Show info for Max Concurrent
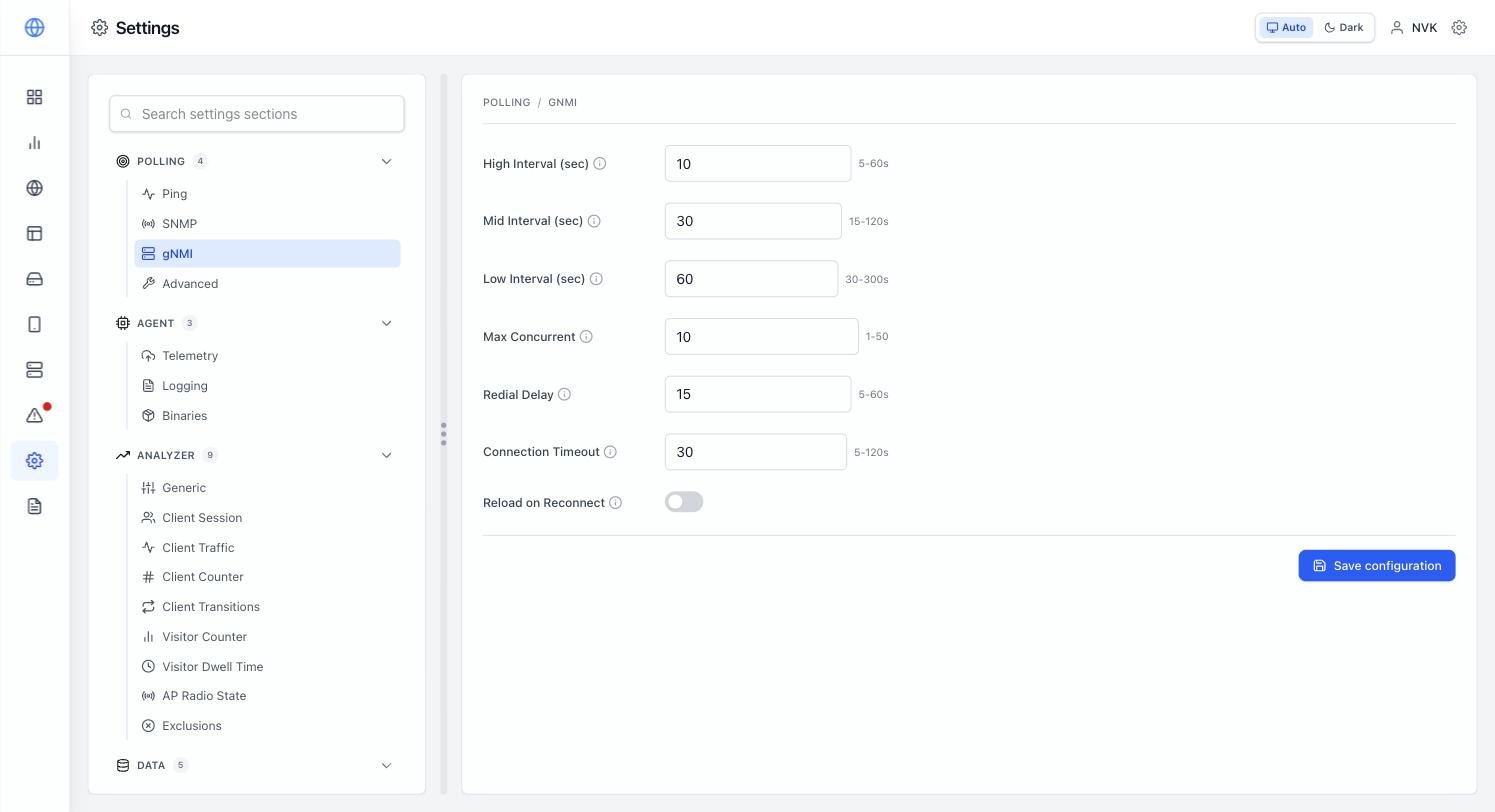Screen dimensions: 1495x812 (x=586, y=337)
